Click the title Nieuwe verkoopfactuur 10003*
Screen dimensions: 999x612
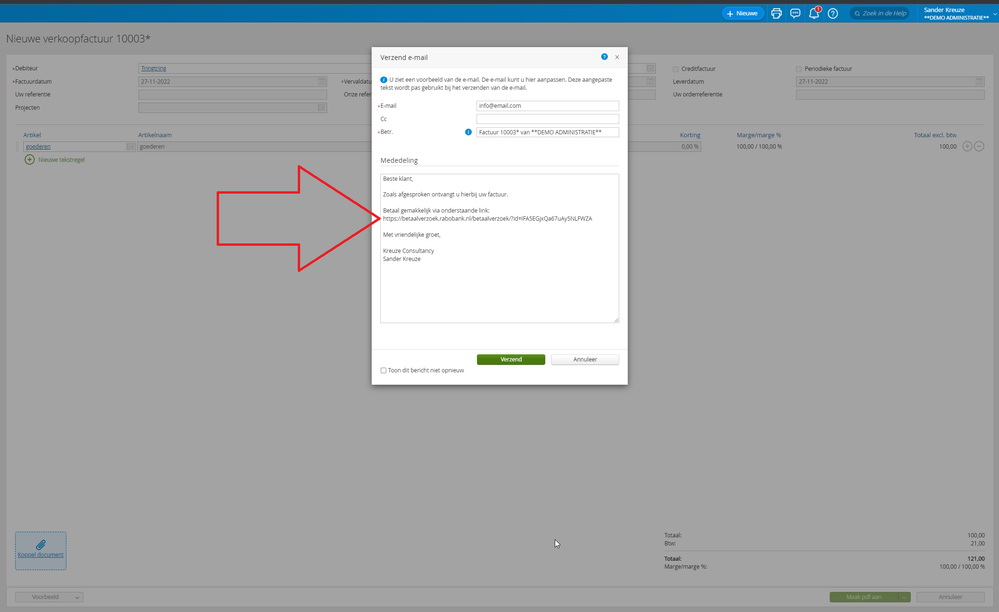[x=78, y=39]
